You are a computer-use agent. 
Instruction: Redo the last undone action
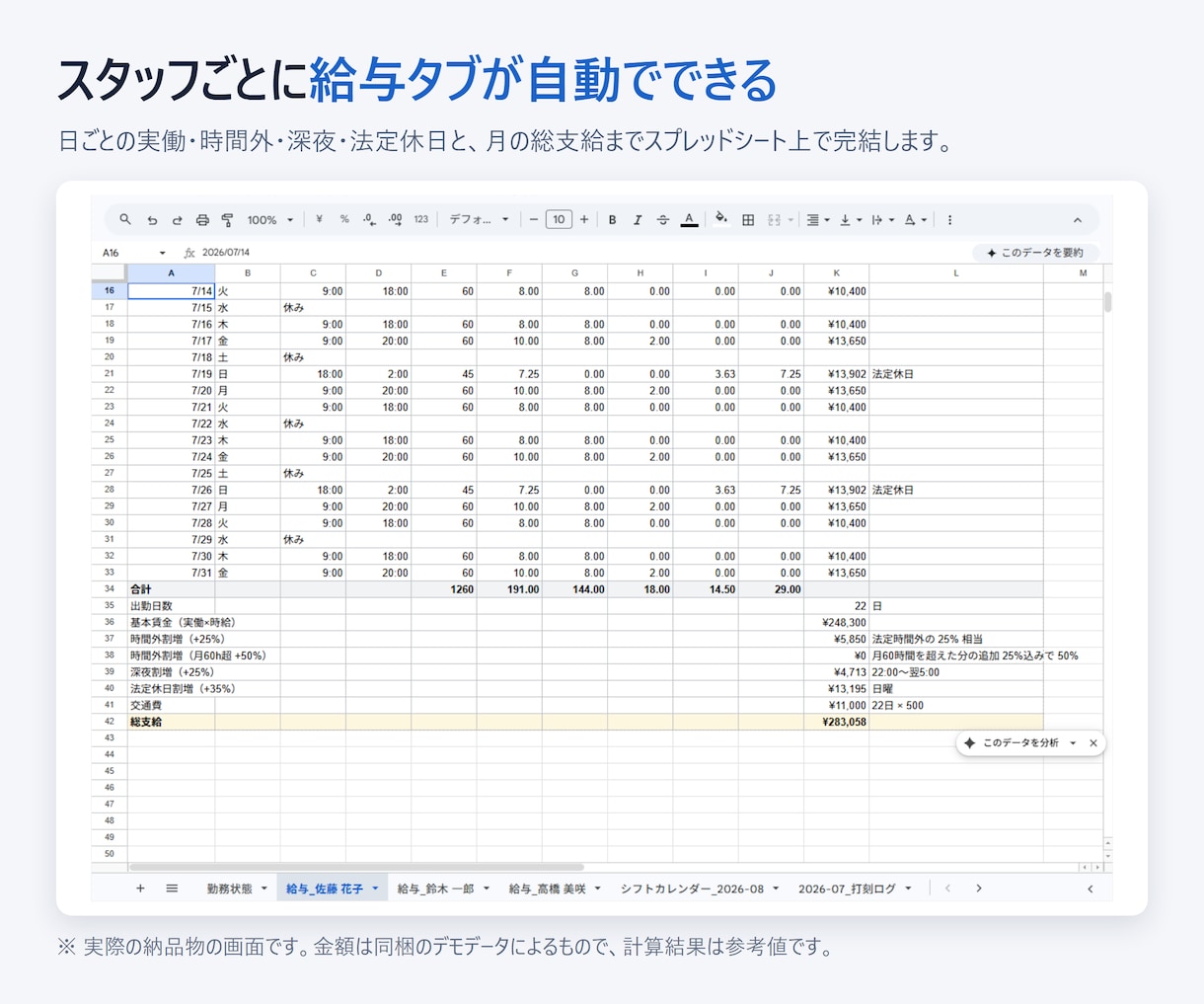pos(178,220)
